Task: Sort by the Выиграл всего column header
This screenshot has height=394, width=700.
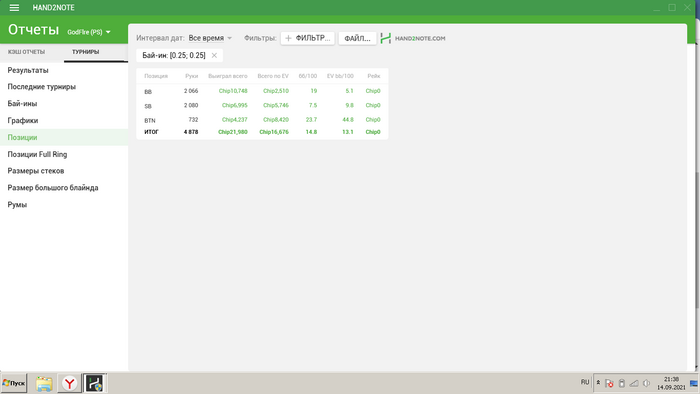Action: click(x=228, y=76)
